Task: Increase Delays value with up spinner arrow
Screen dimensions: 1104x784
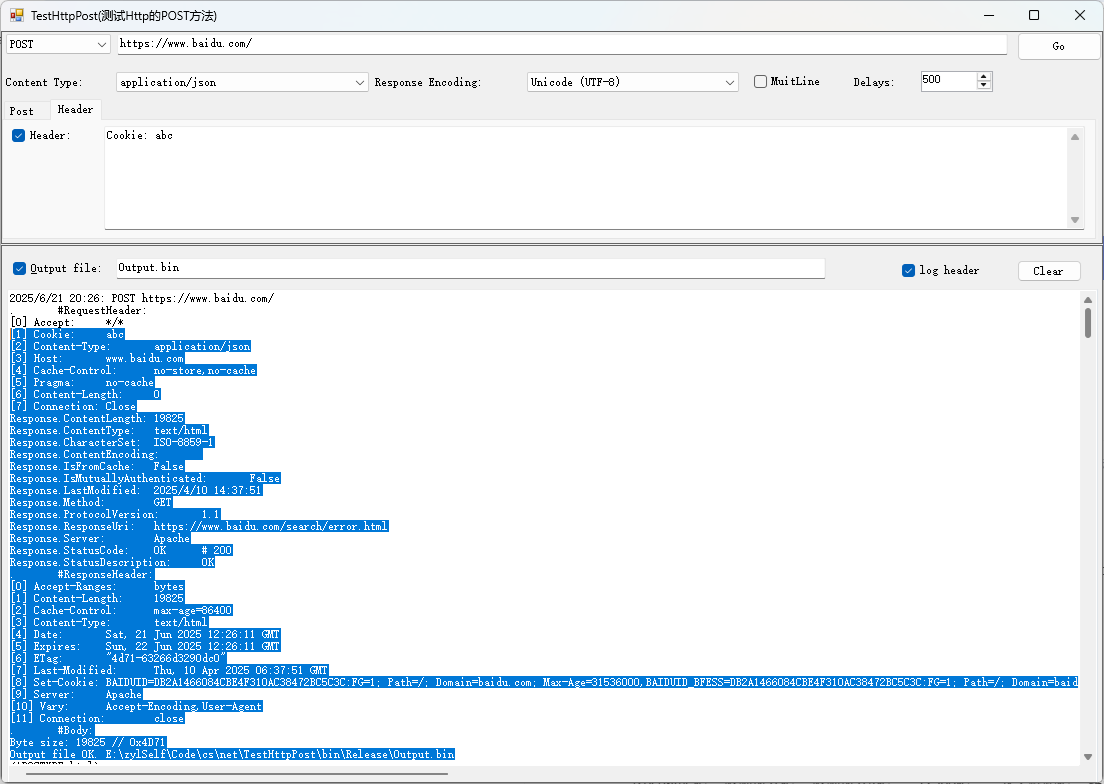Action: tap(984, 77)
